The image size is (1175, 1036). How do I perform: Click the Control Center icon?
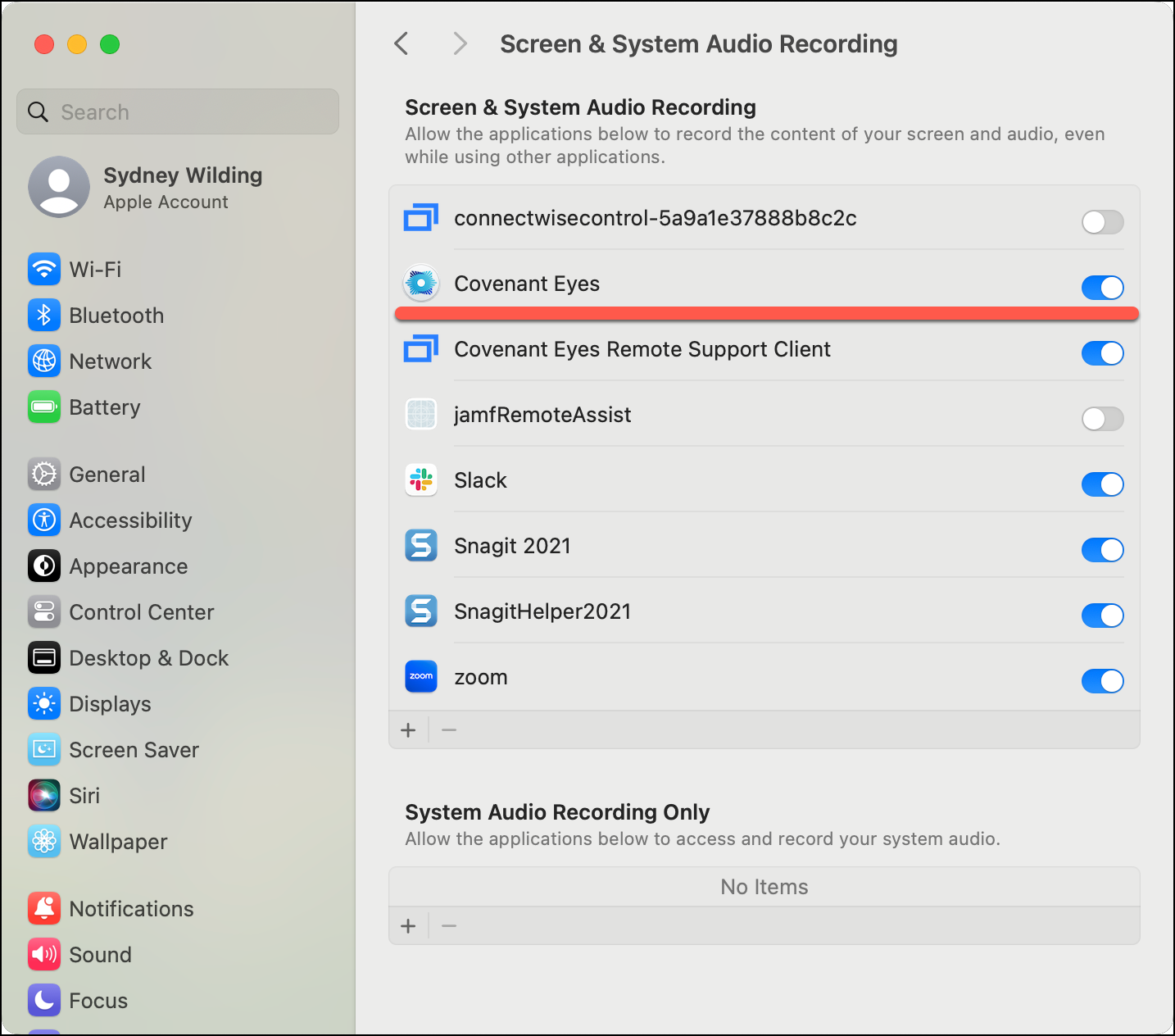[x=44, y=611]
